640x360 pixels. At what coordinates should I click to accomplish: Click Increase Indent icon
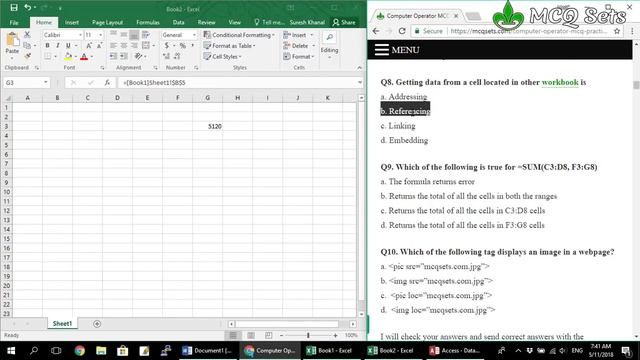124,56
